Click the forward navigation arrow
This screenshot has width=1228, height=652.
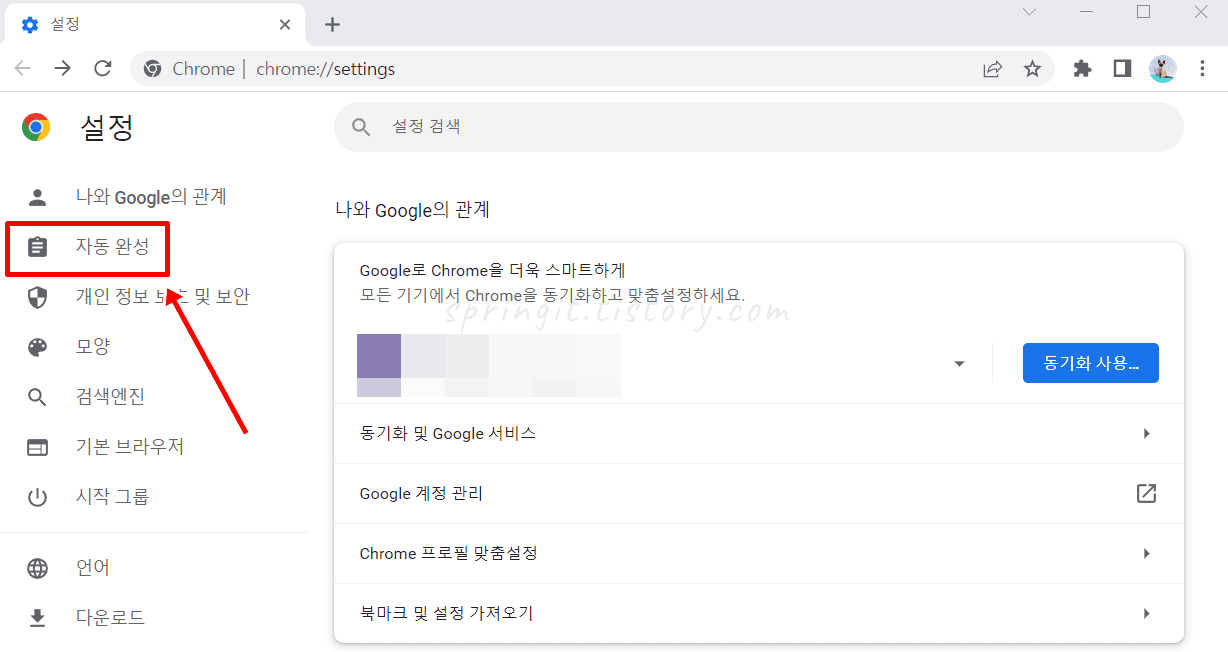click(62, 69)
